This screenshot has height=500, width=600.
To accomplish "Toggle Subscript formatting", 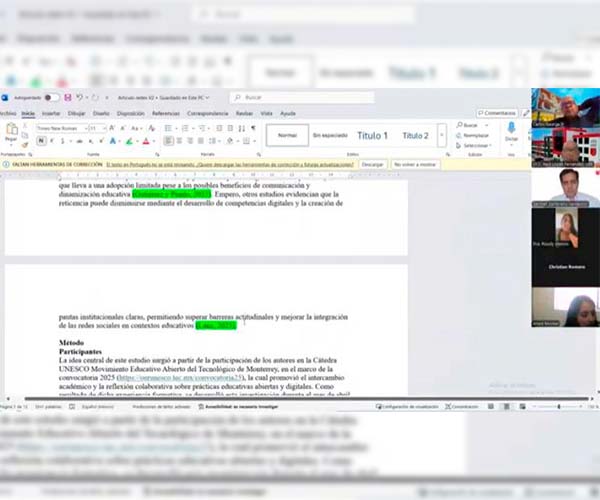I will tap(91, 141).
